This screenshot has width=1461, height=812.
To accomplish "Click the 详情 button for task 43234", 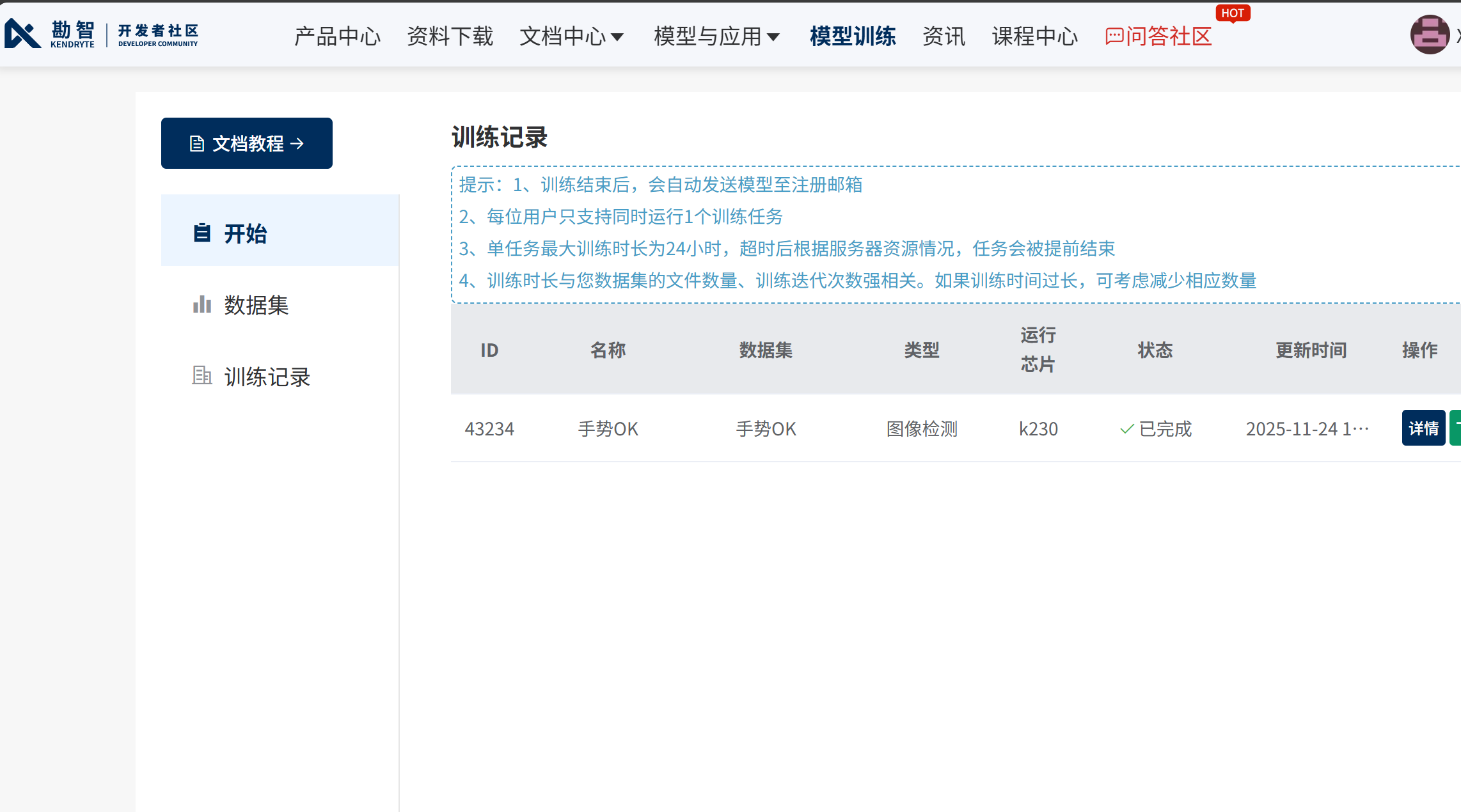I will 1423,428.
